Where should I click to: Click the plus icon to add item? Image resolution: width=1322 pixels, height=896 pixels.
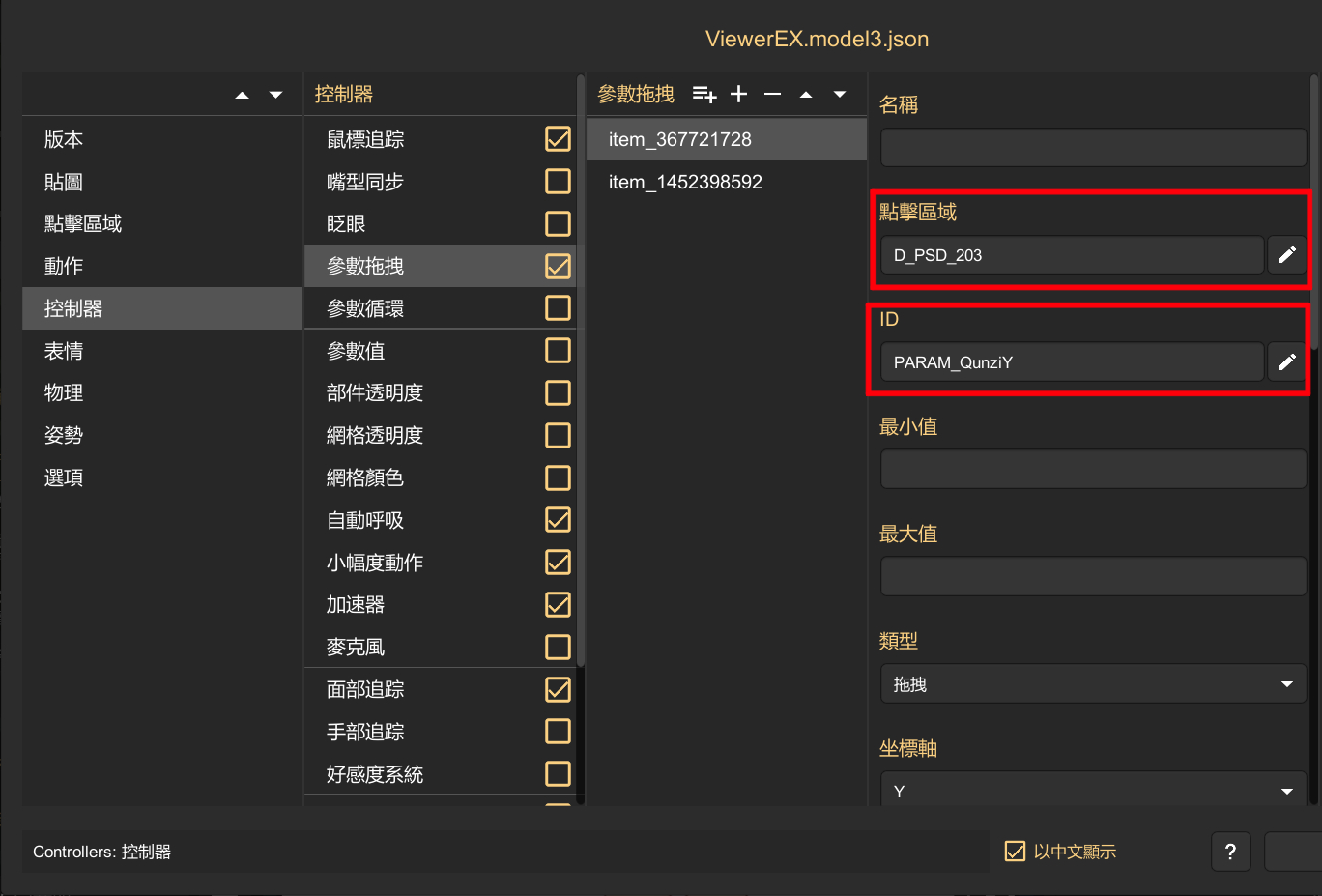coord(739,94)
